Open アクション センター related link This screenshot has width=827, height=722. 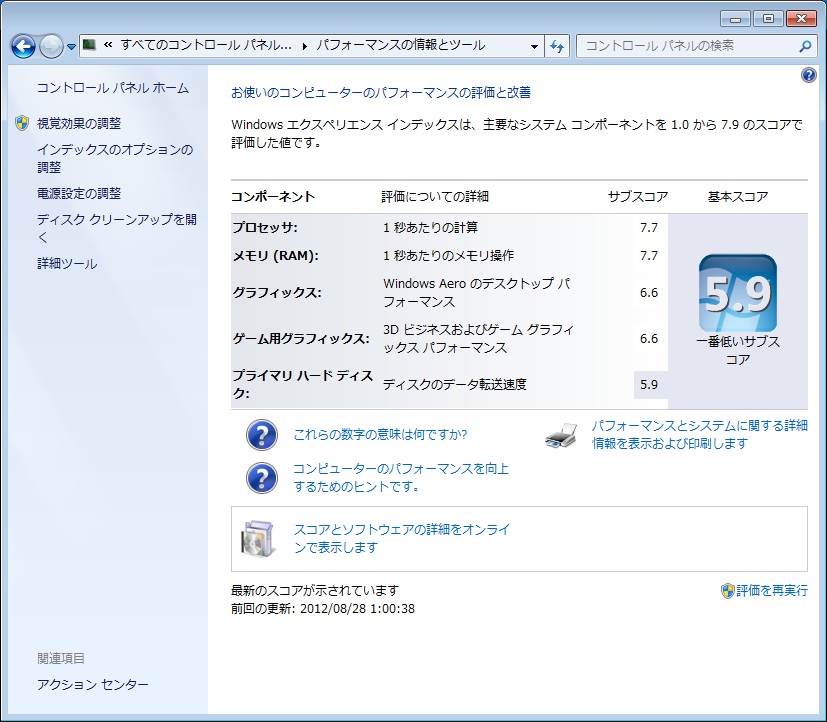(92, 684)
